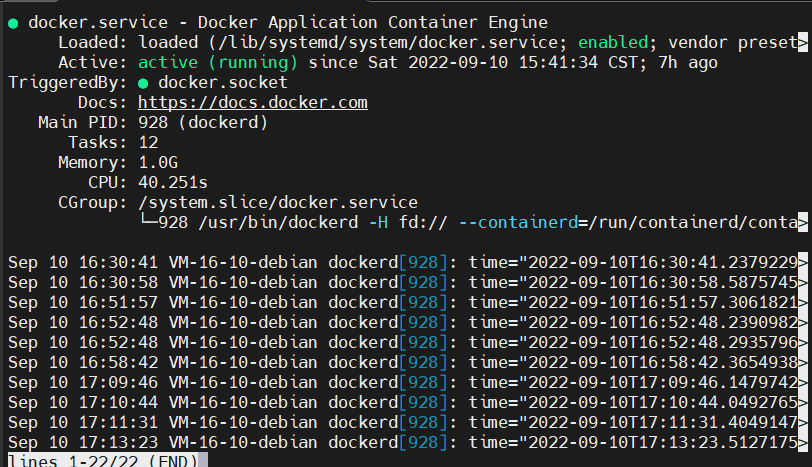Click the Tasks value 12
Image resolution: width=812 pixels, height=467 pixels.
148,142
